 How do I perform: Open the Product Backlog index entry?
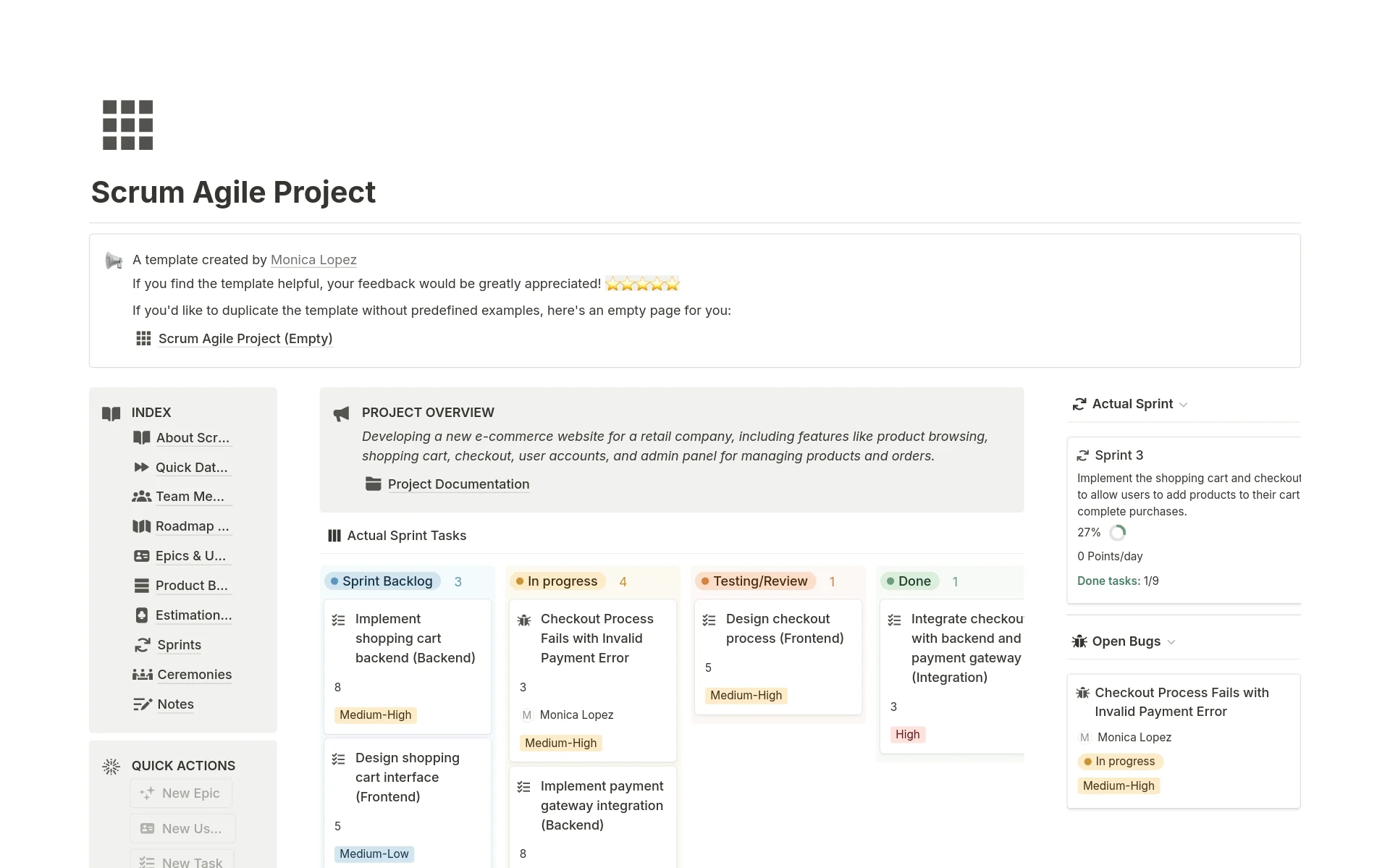[x=192, y=585]
